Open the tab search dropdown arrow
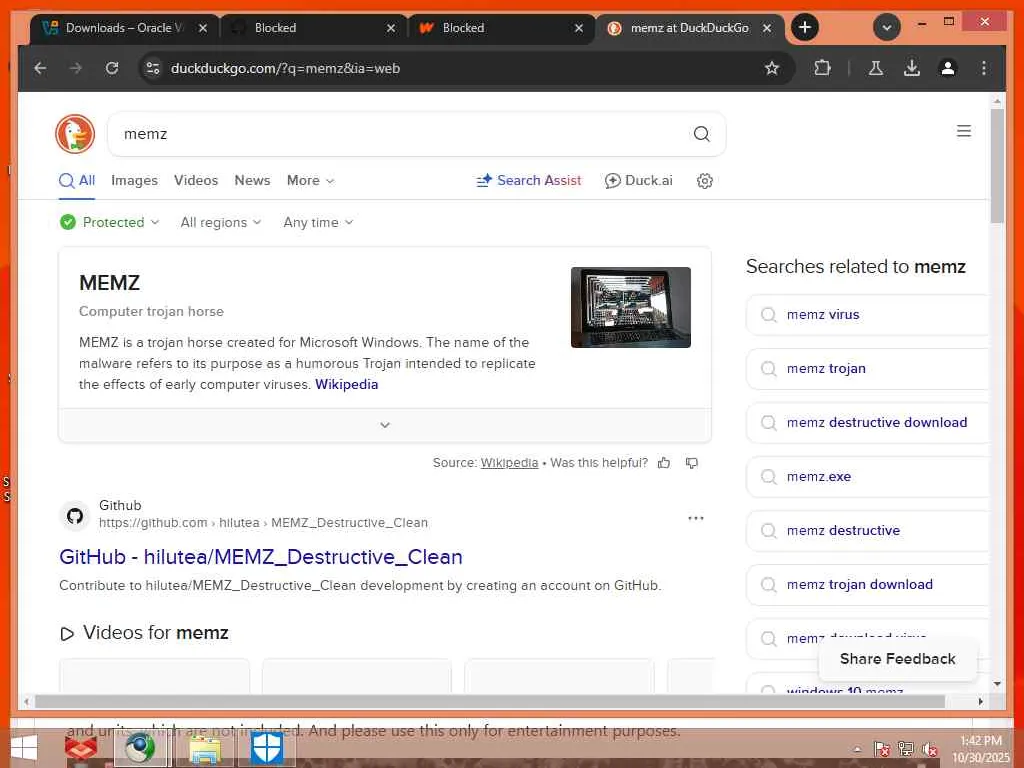The image size is (1024, 768). 887,27
